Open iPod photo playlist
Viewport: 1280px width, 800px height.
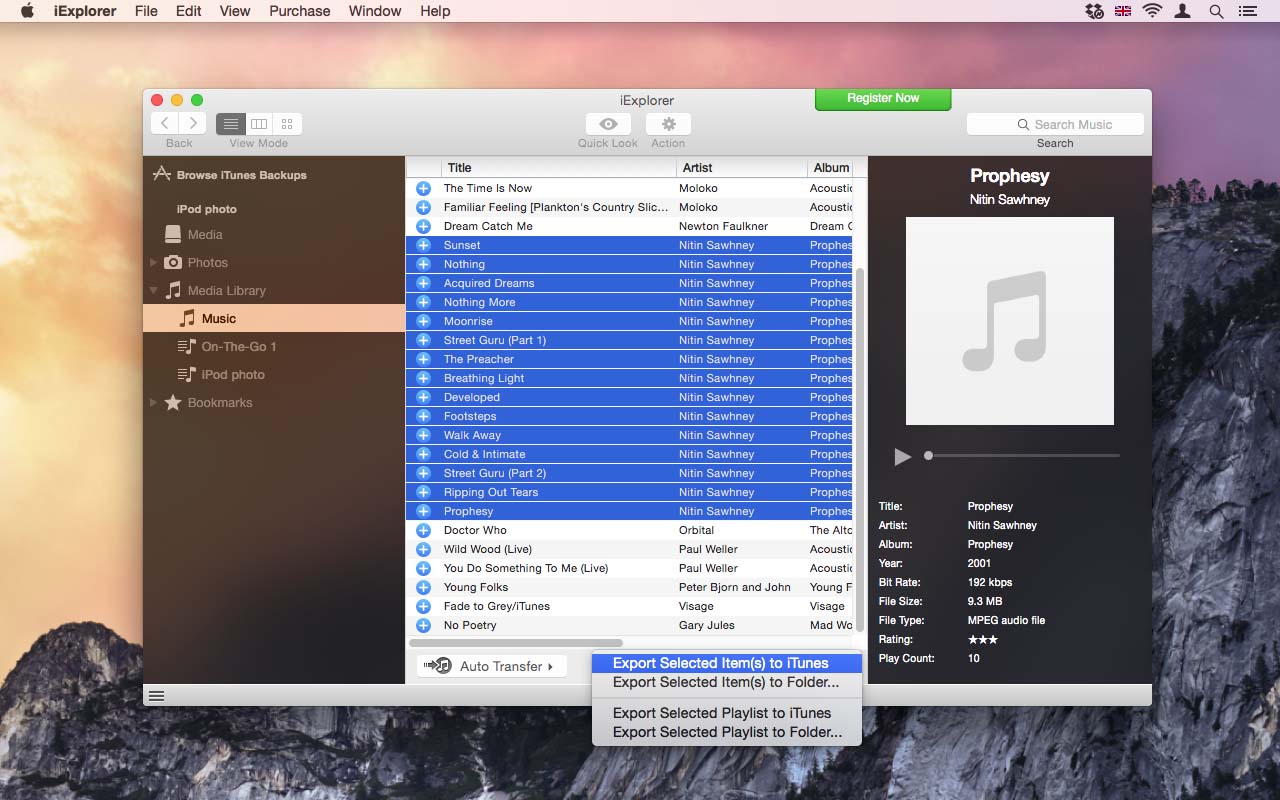232,374
